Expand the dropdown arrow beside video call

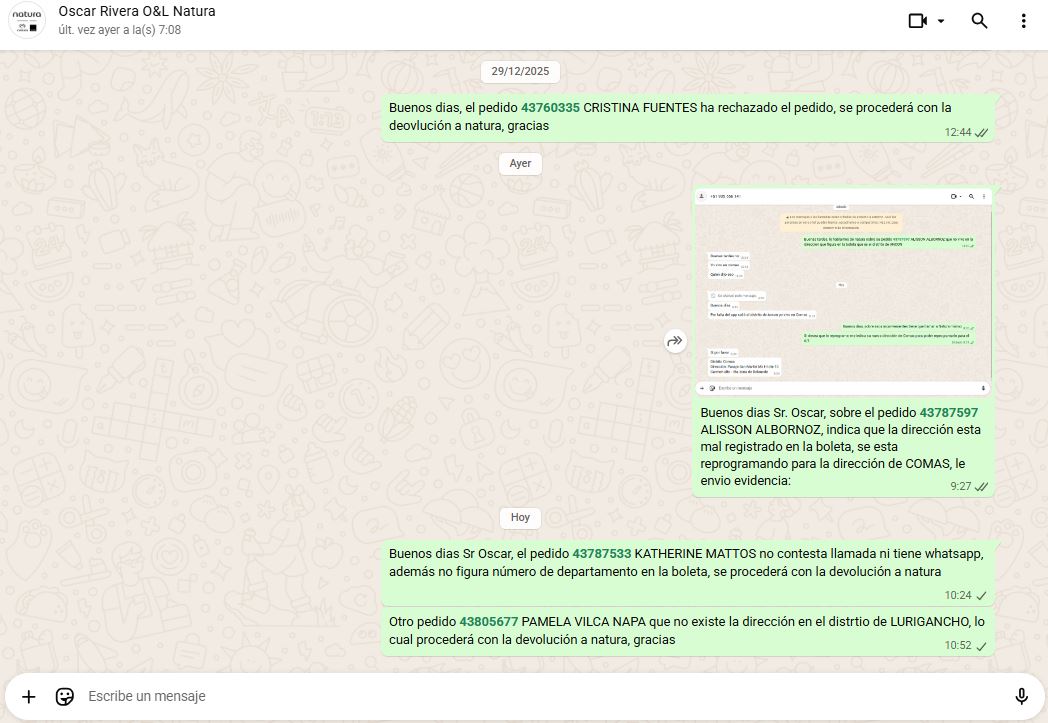(941, 21)
